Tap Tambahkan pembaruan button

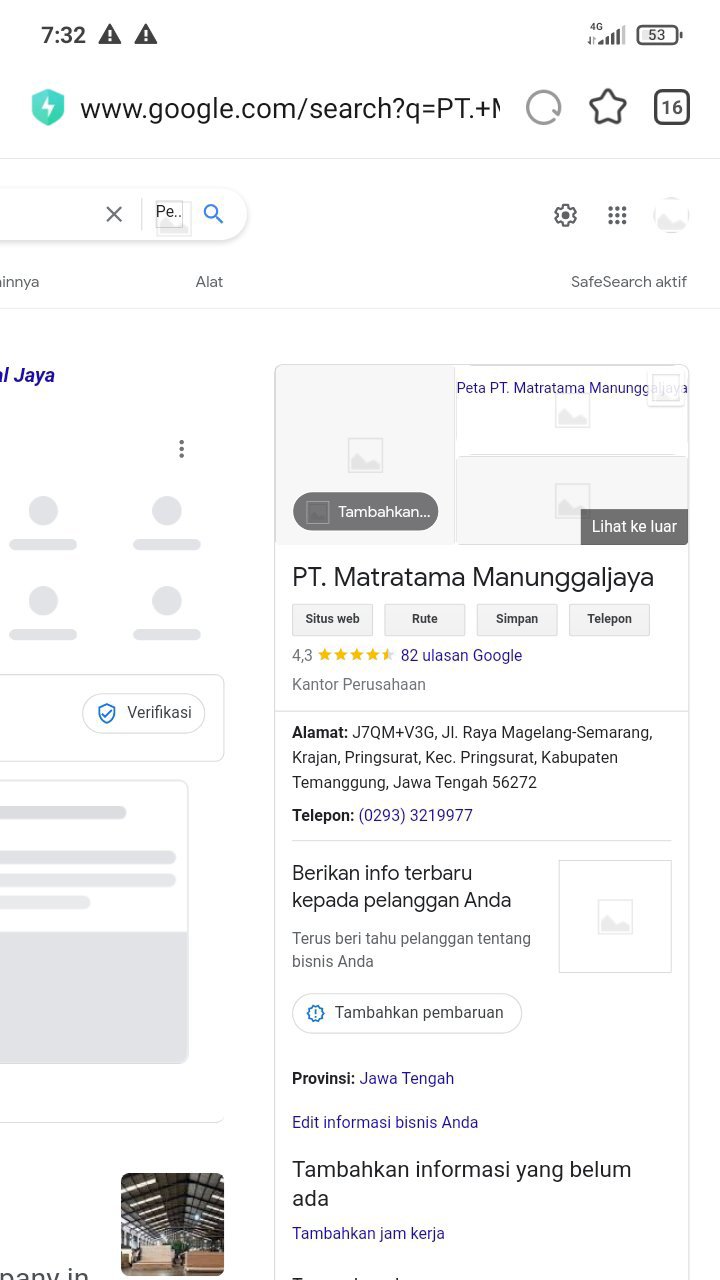point(407,1013)
